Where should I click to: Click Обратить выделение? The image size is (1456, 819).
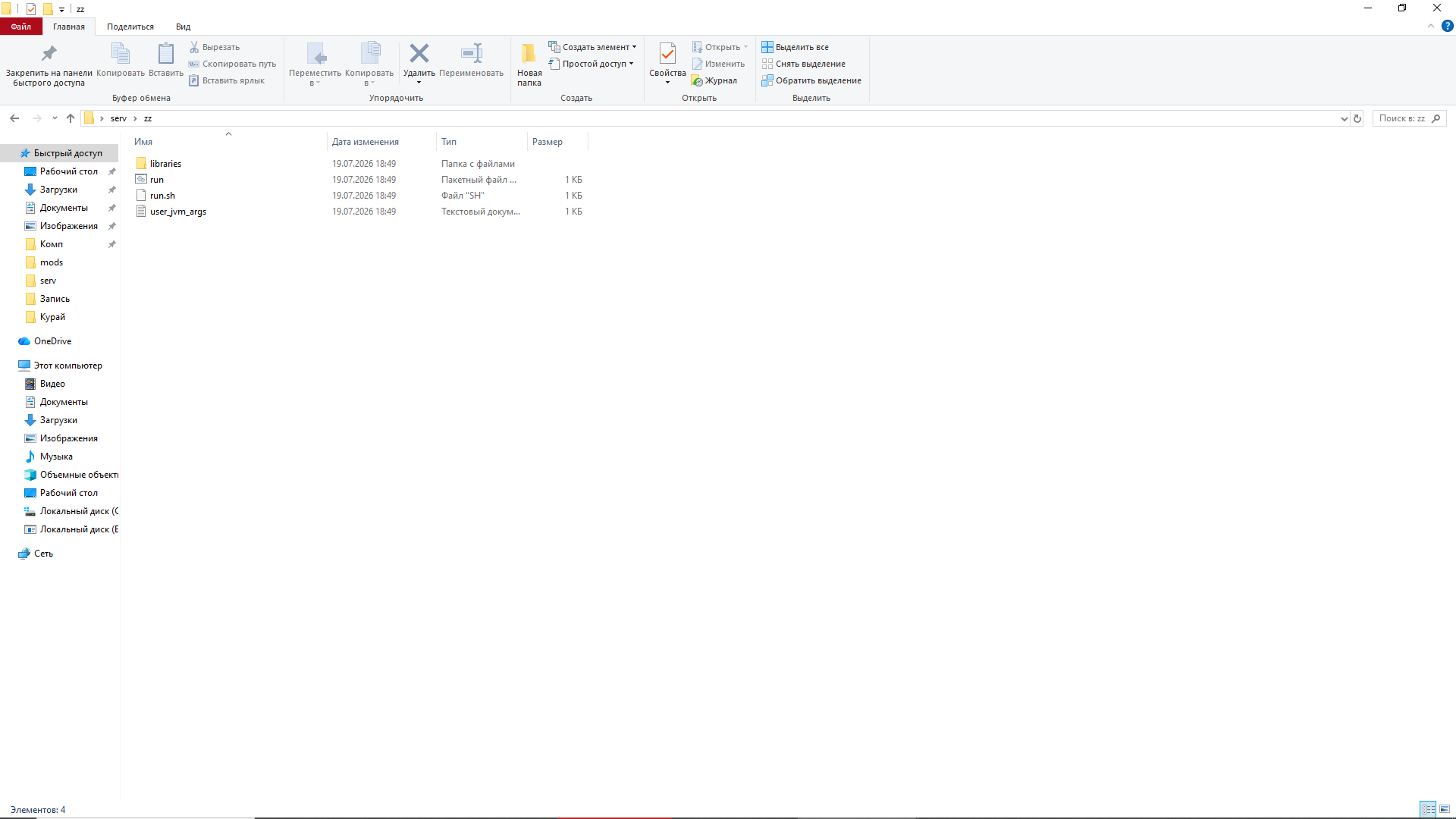pyautogui.click(x=811, y=80)
